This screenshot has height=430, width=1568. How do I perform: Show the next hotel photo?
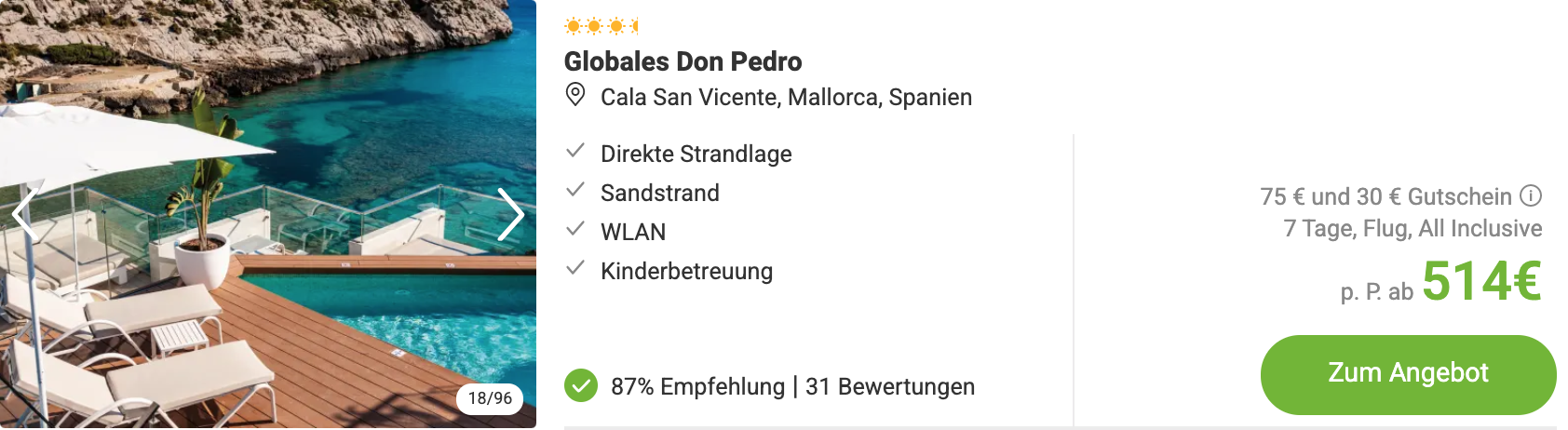pyautogui.click(x=510, y=215)
